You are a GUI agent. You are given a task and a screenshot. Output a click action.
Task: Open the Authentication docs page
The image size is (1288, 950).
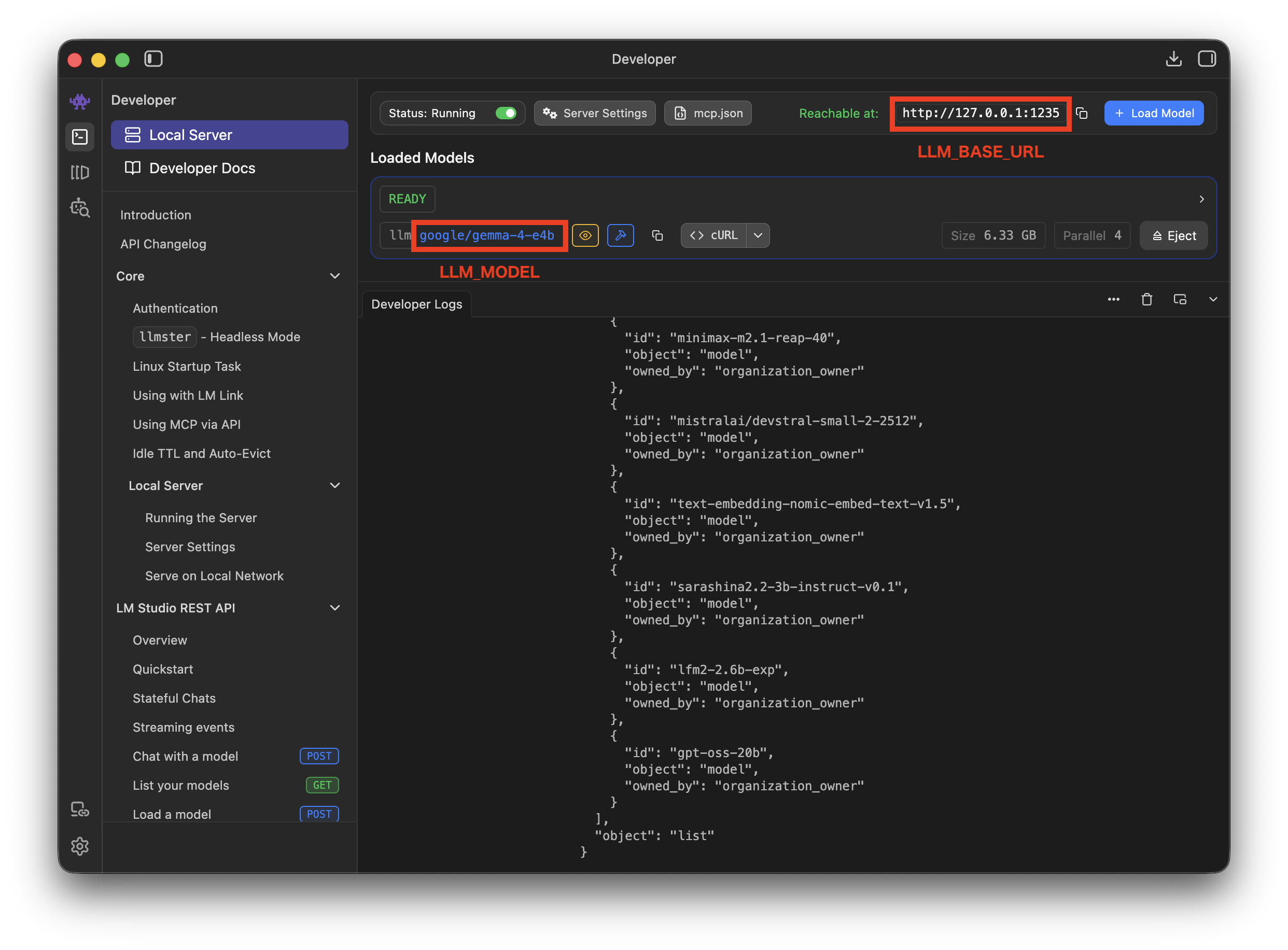(x=175, y=308)
